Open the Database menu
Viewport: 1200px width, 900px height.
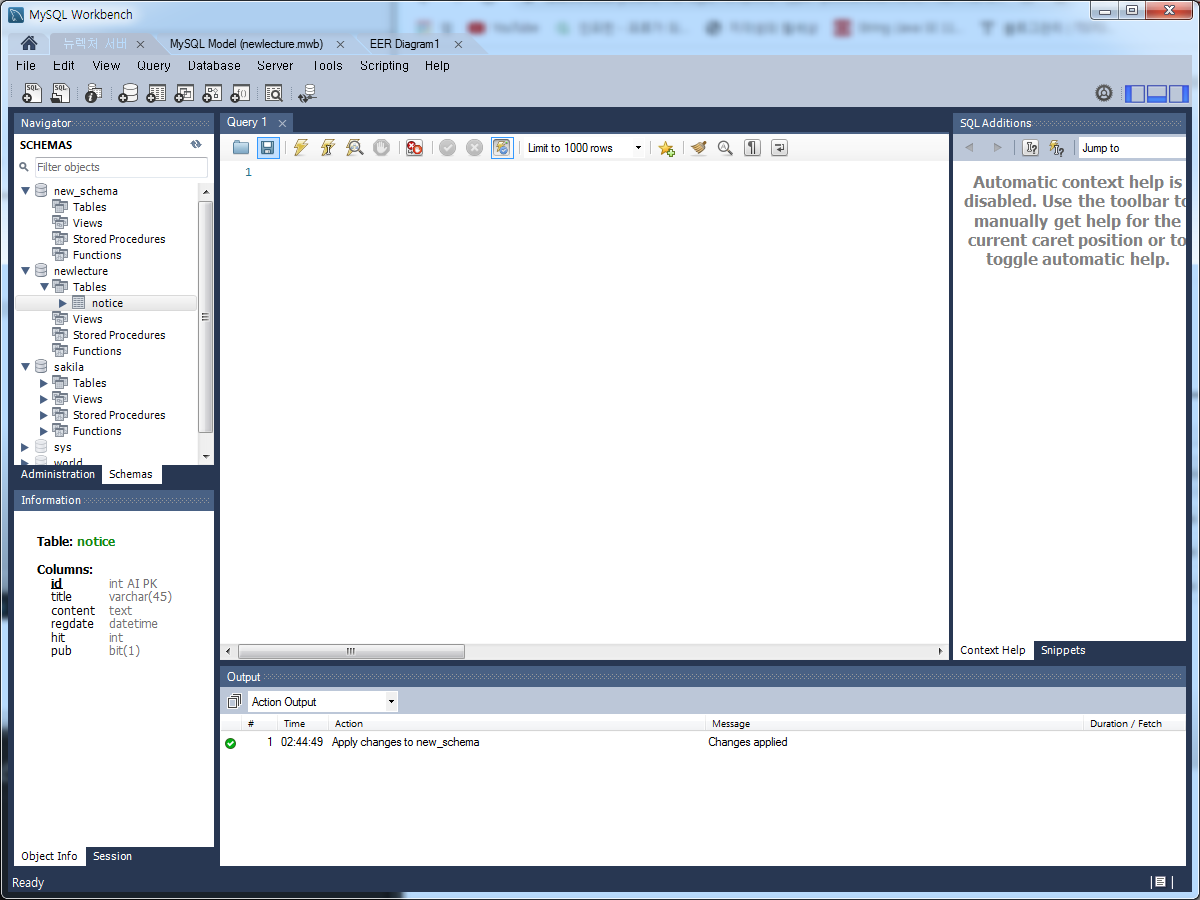pos(214,66)
